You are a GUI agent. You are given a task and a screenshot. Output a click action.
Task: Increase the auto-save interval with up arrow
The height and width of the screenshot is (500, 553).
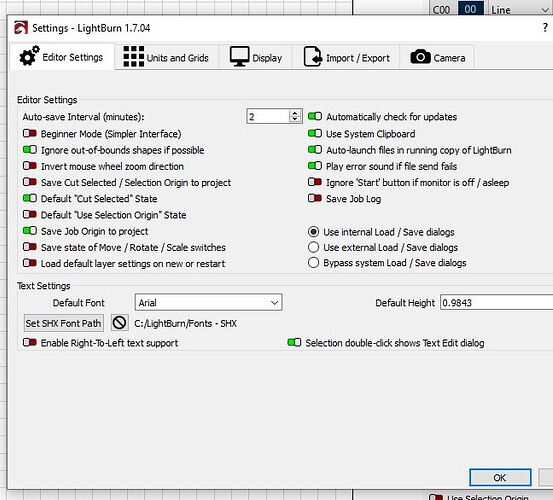tap(294, 113)
